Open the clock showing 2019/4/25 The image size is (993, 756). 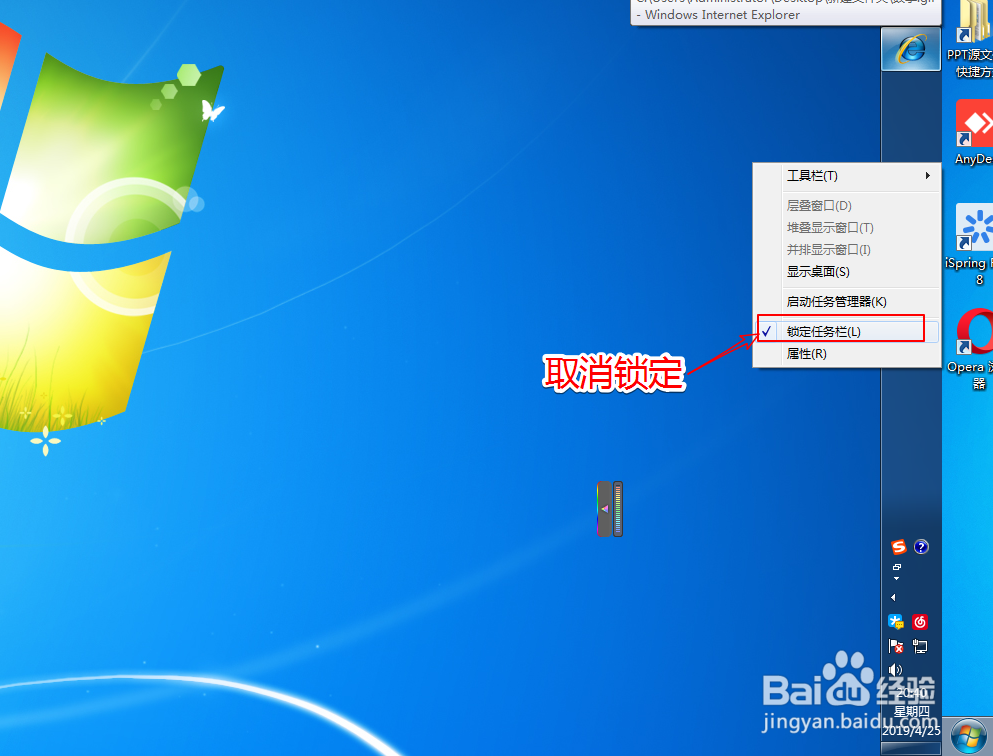[912, 712]
